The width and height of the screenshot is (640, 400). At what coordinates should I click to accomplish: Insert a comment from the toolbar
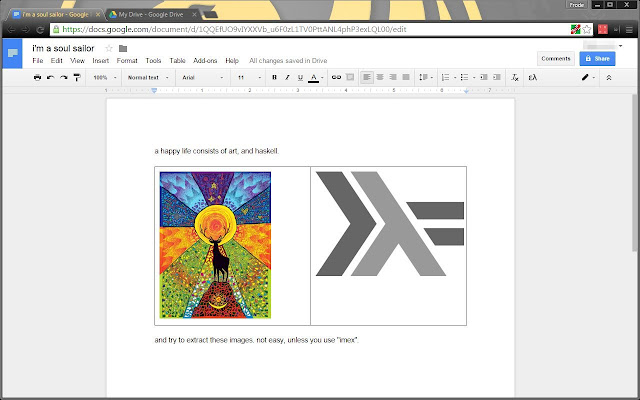coord(350,77)
